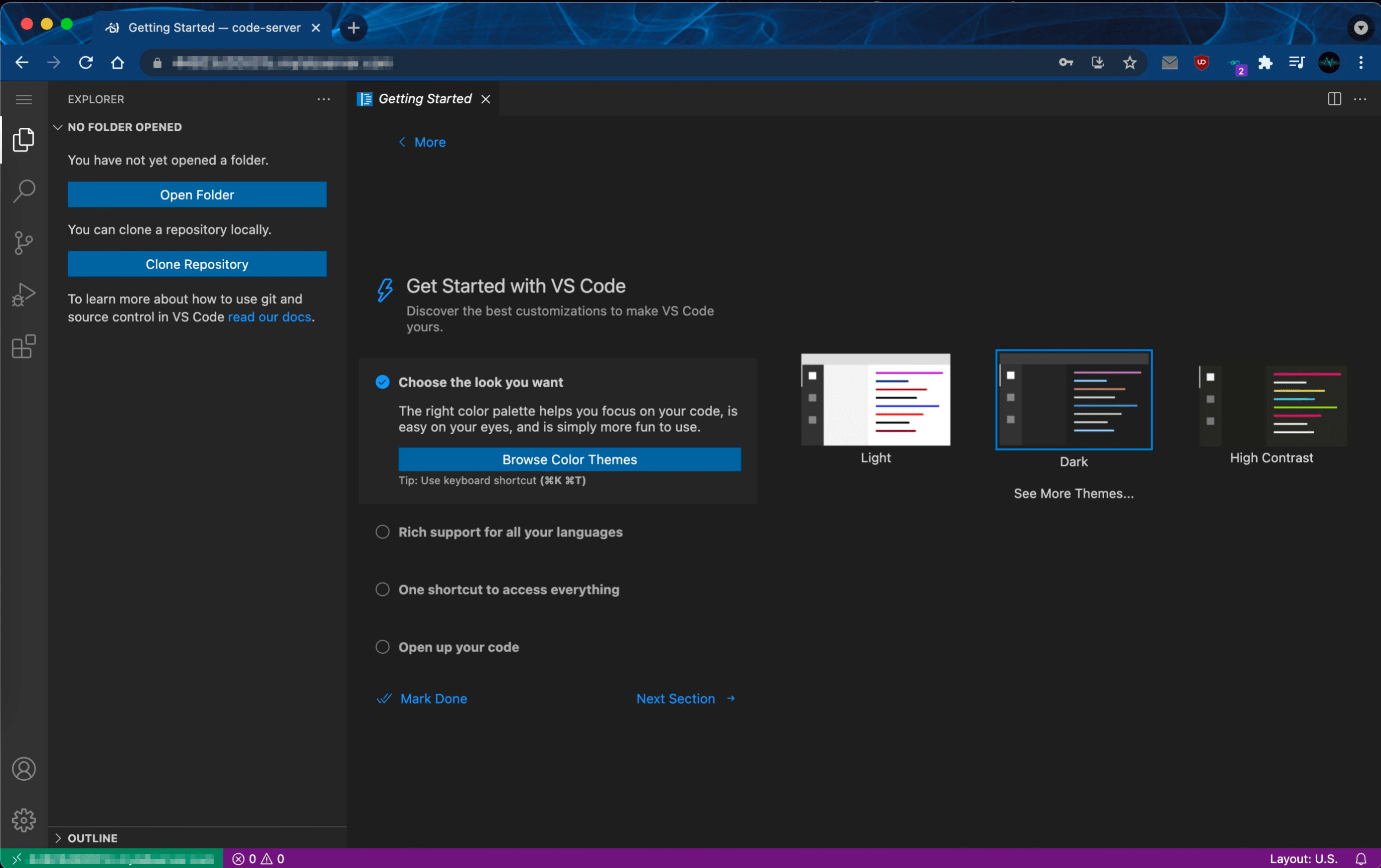Go back via the 'More' chevron link

click(x=422, y=142)
